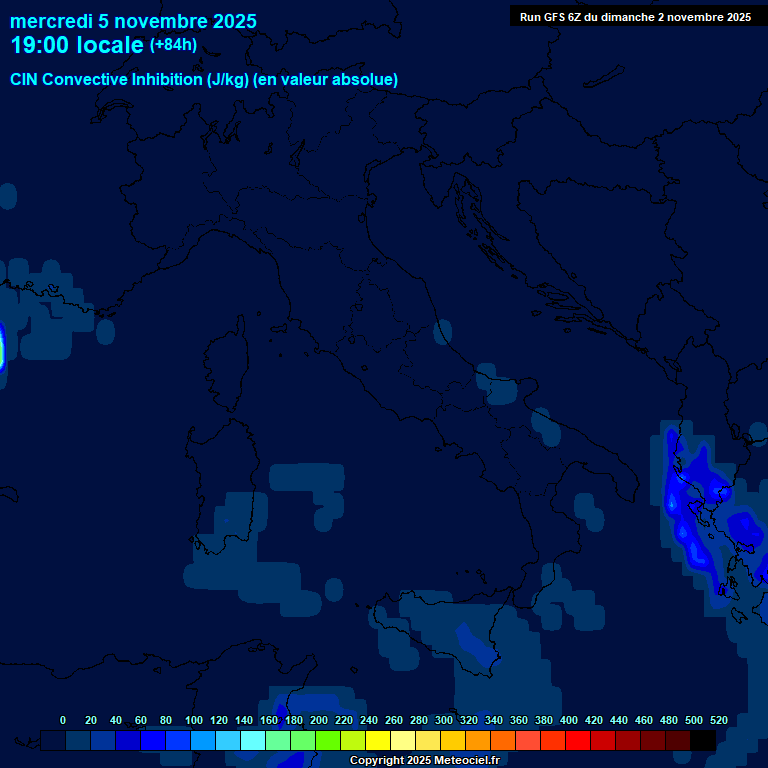Select the legend value label 520
This screenshot has height=768, width=768.
[x=718, y=720]
